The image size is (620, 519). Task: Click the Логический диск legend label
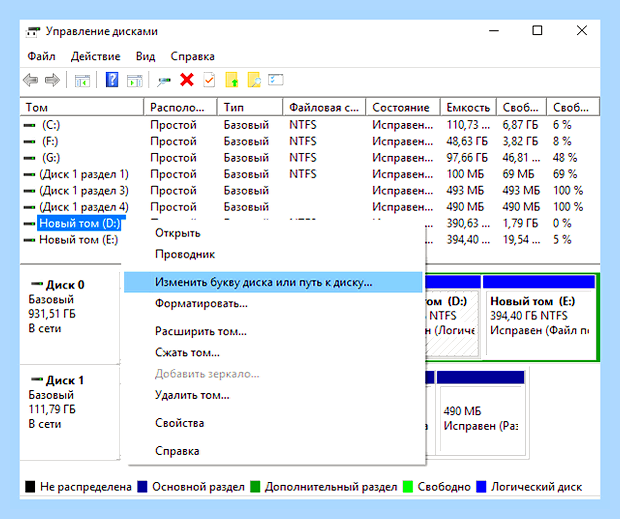click(536, 487)
